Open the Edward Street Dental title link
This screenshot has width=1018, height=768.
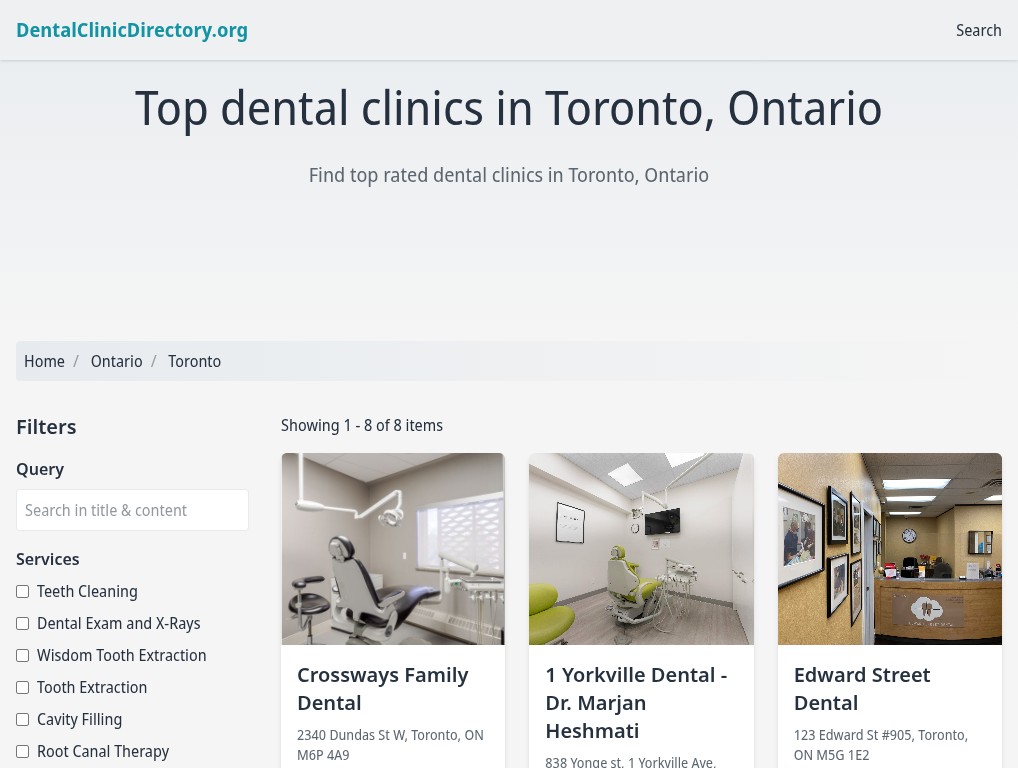click(862, 689)
